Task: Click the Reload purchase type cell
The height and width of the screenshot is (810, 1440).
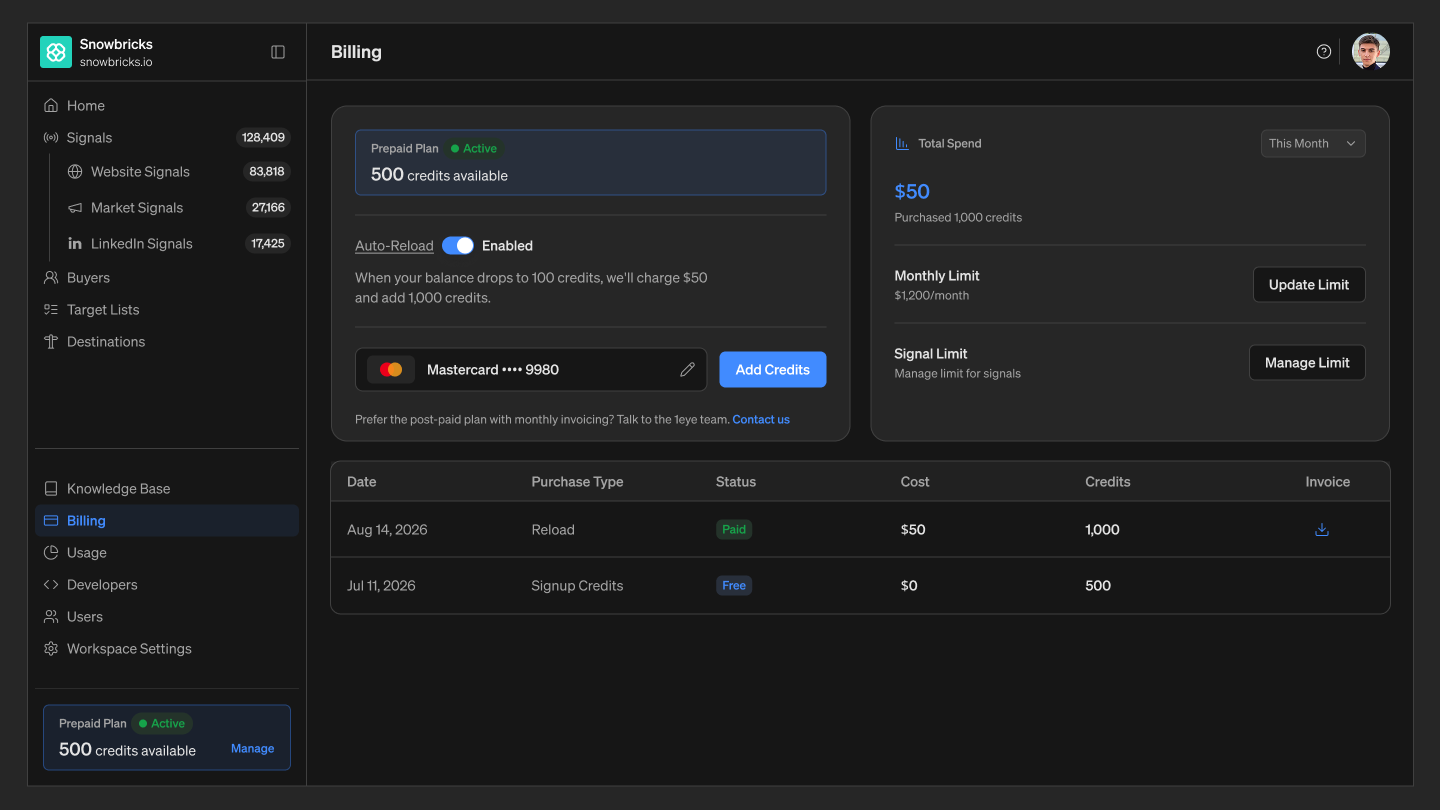Action: point(553,530)
